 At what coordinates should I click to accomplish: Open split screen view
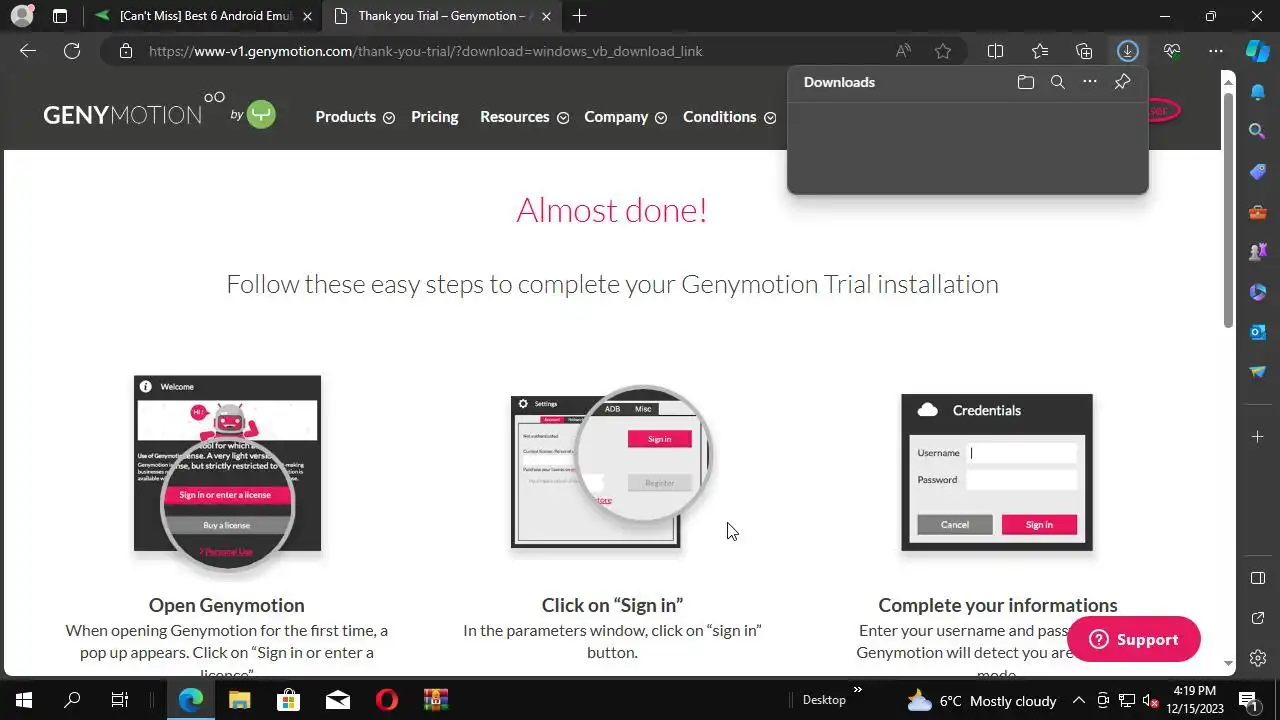(996, 51)
